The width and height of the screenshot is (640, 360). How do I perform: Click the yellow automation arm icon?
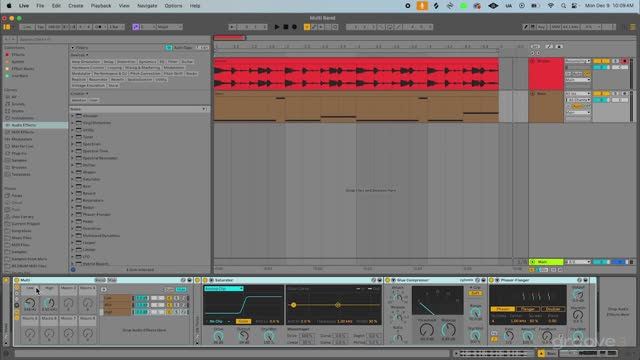pos(307,27)
